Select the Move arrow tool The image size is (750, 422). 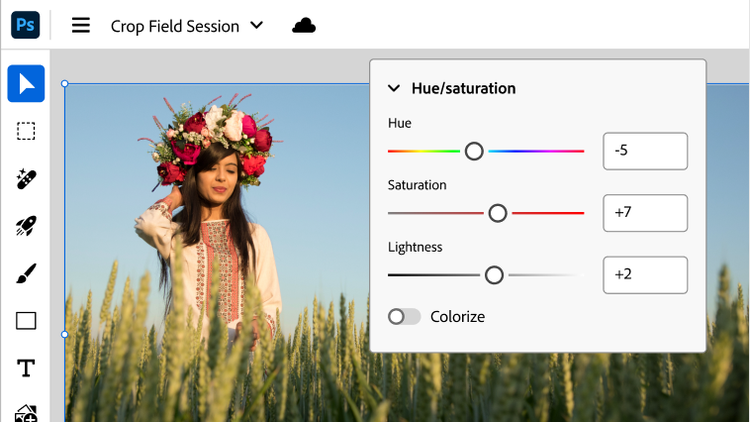coord(26,84)
